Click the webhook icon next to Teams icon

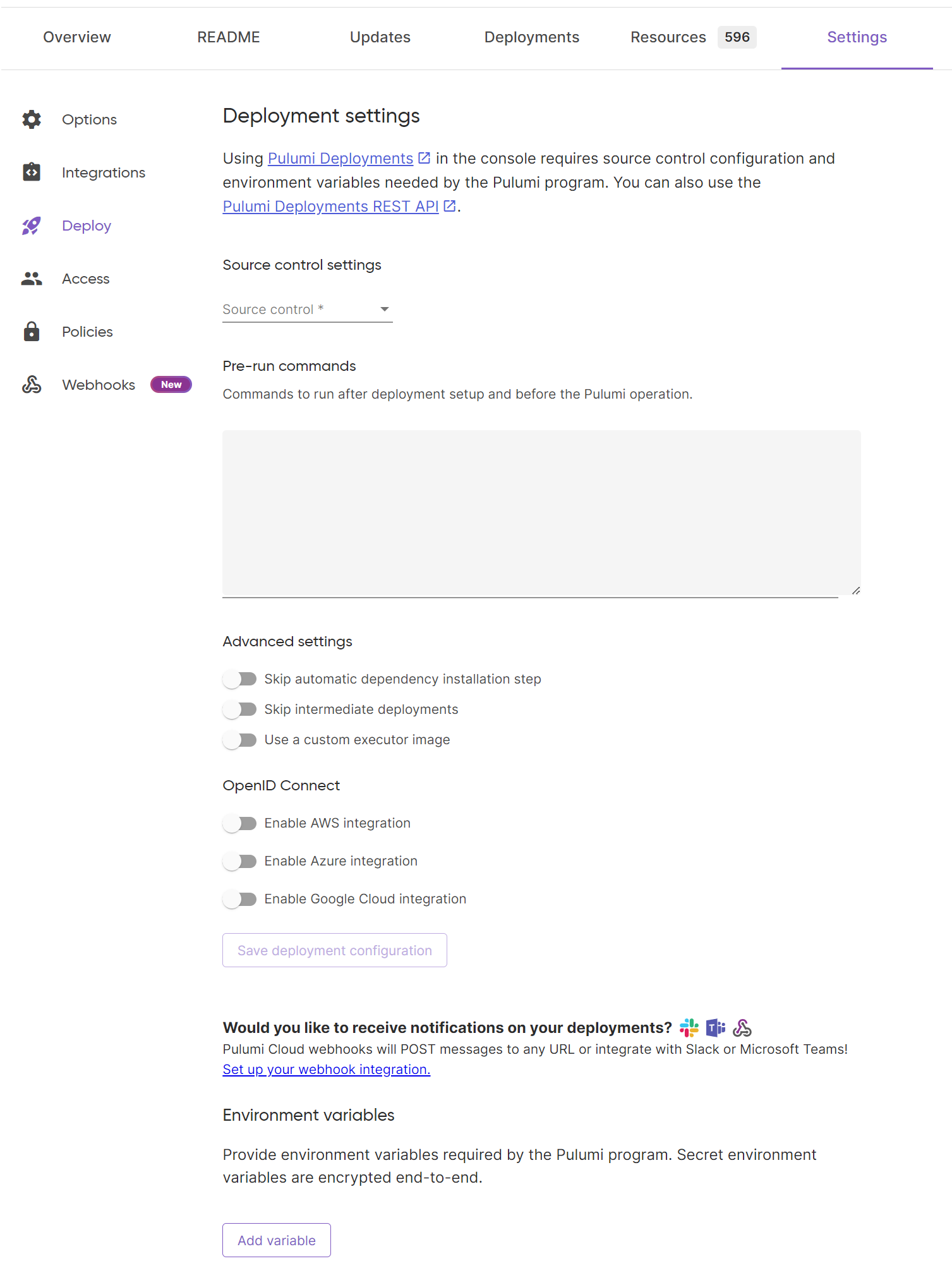(x=742, y=1027)
